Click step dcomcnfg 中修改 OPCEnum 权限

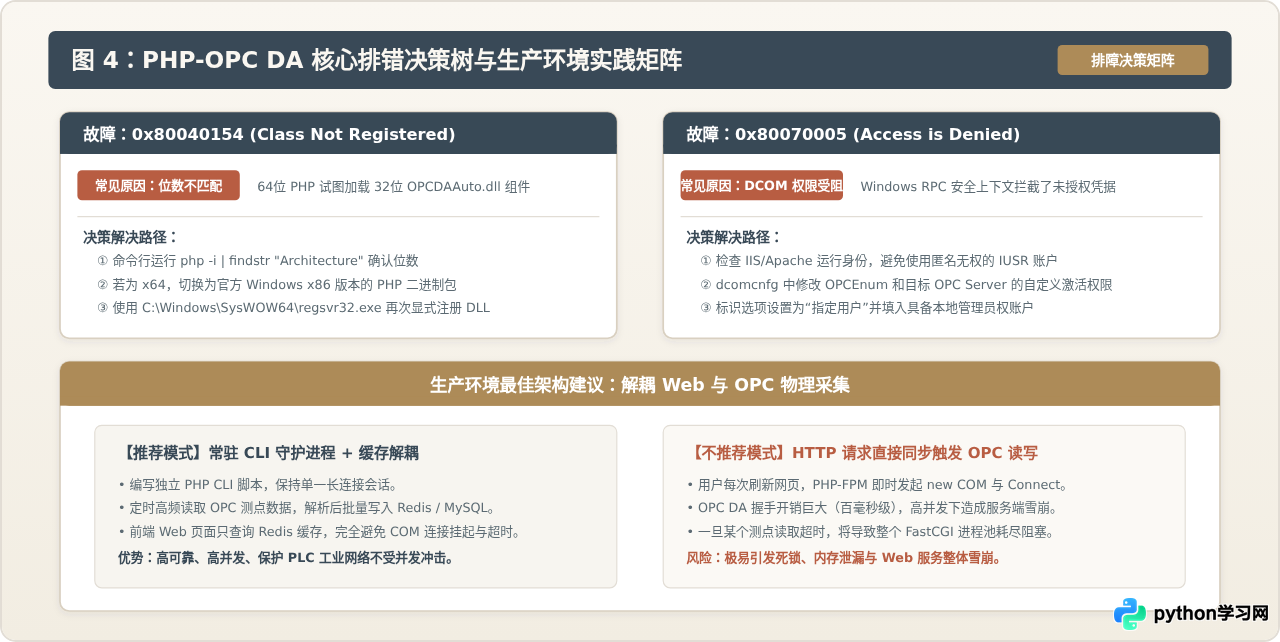click(x=906, y=284)
